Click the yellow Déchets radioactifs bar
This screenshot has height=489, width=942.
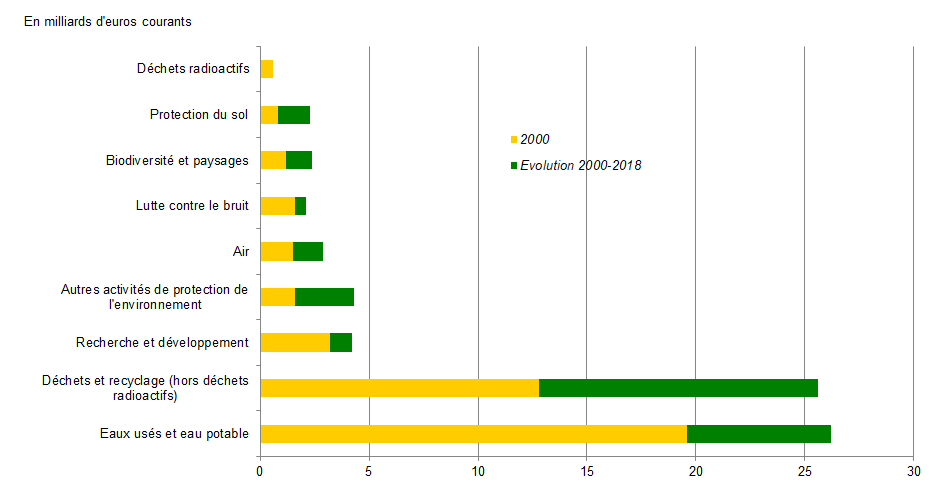(x=266, y=69)
